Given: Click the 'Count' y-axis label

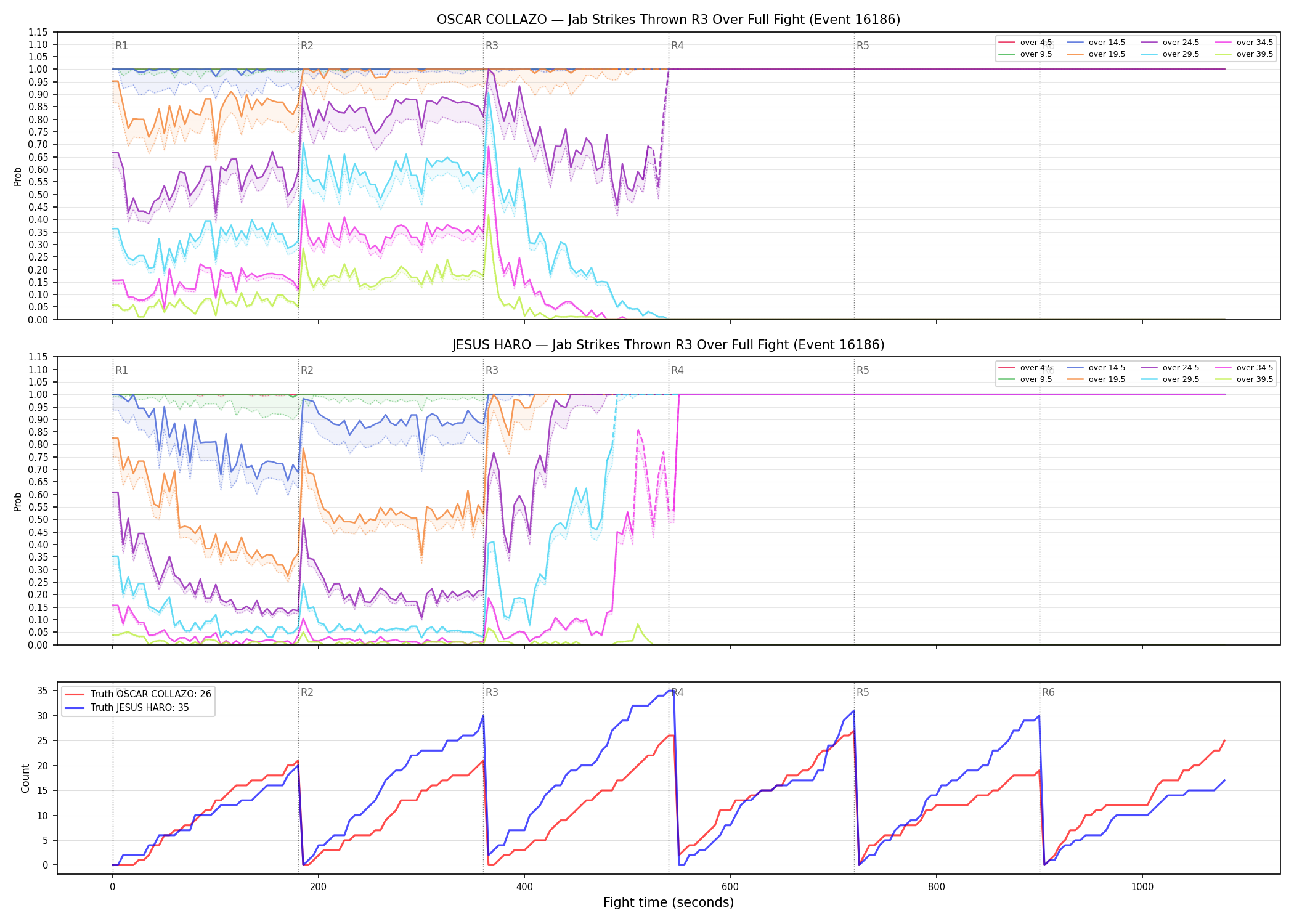Looking at the screenshot, I should tap(25, 778).
